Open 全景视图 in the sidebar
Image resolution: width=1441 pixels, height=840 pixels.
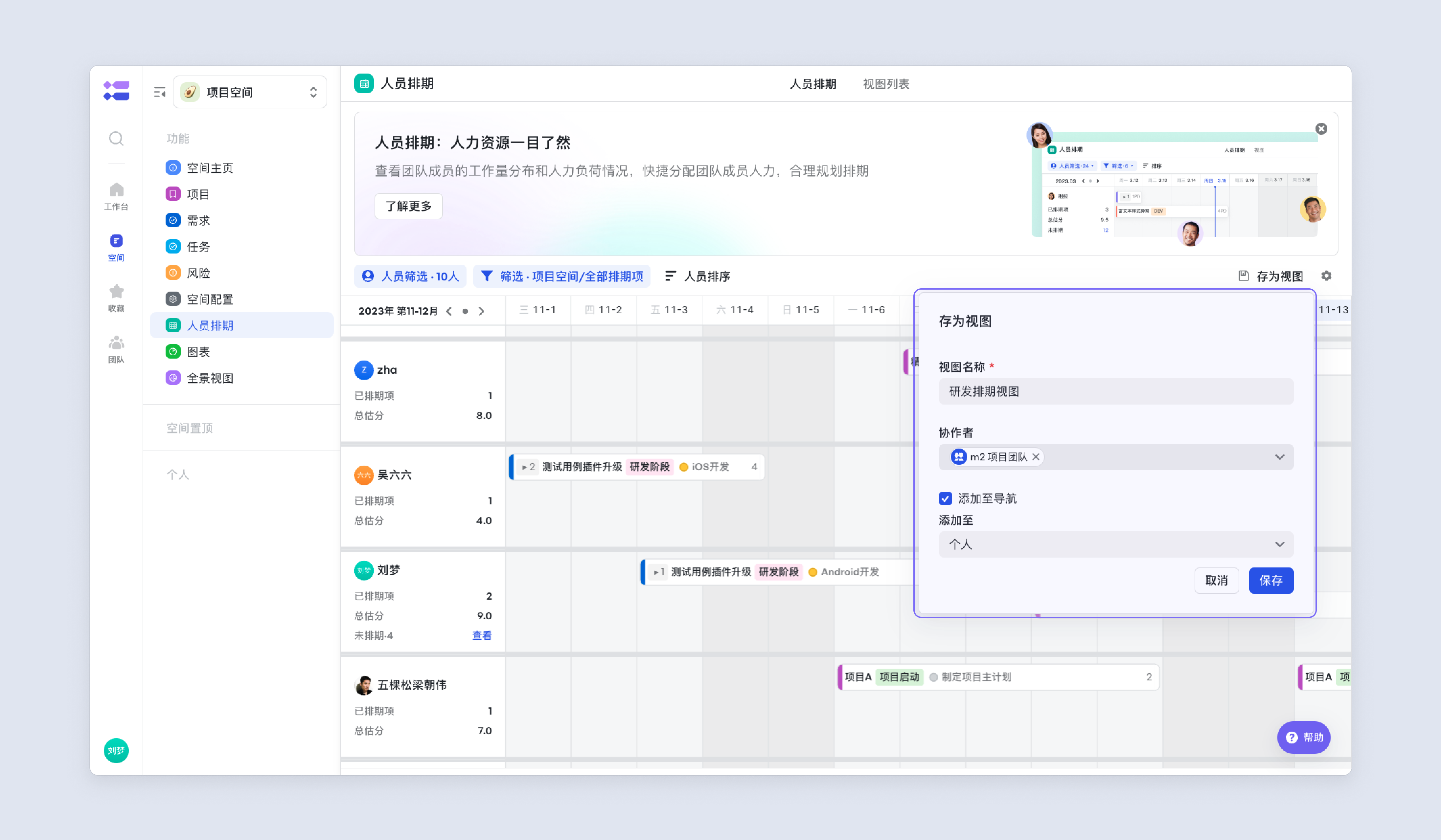coord(241,378)
